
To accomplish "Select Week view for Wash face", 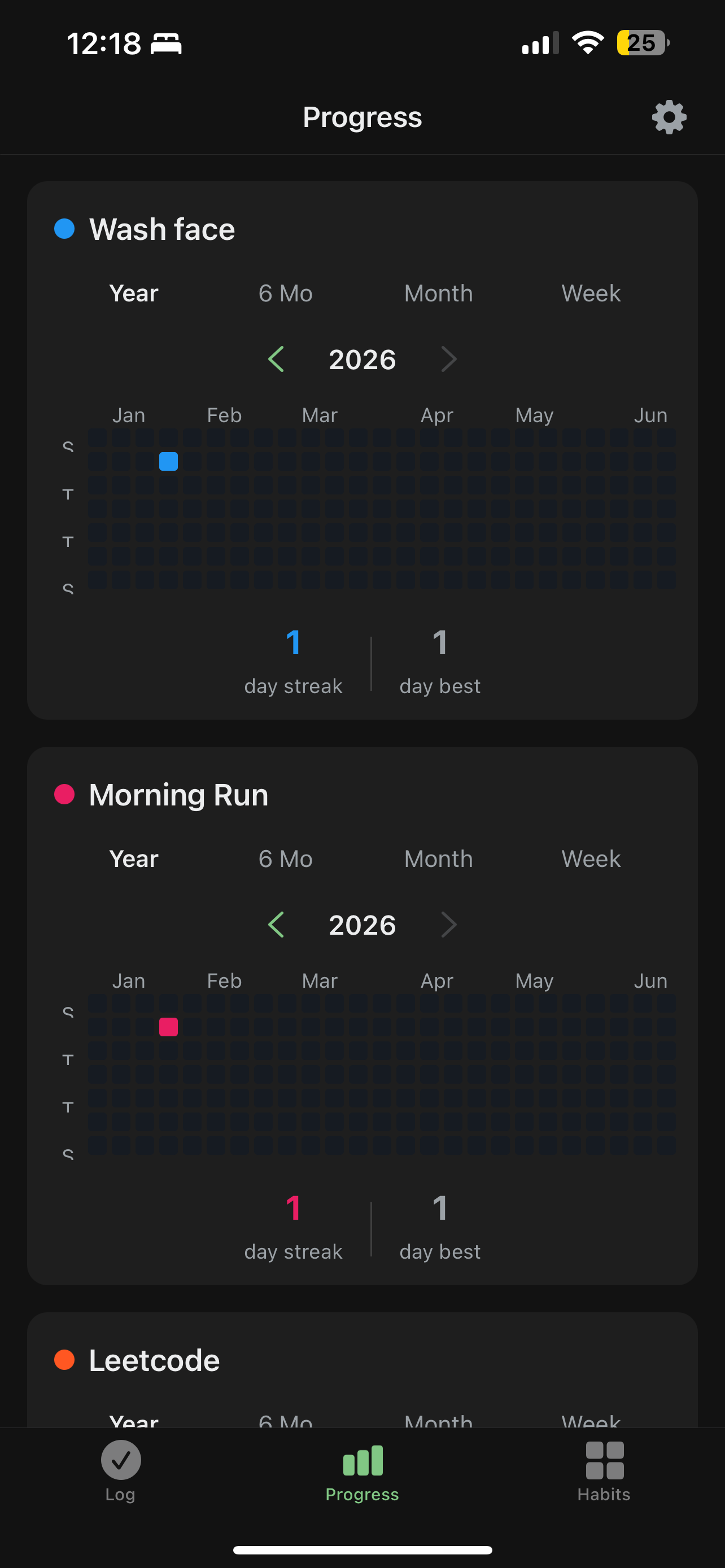I will [x=591, y=294].
